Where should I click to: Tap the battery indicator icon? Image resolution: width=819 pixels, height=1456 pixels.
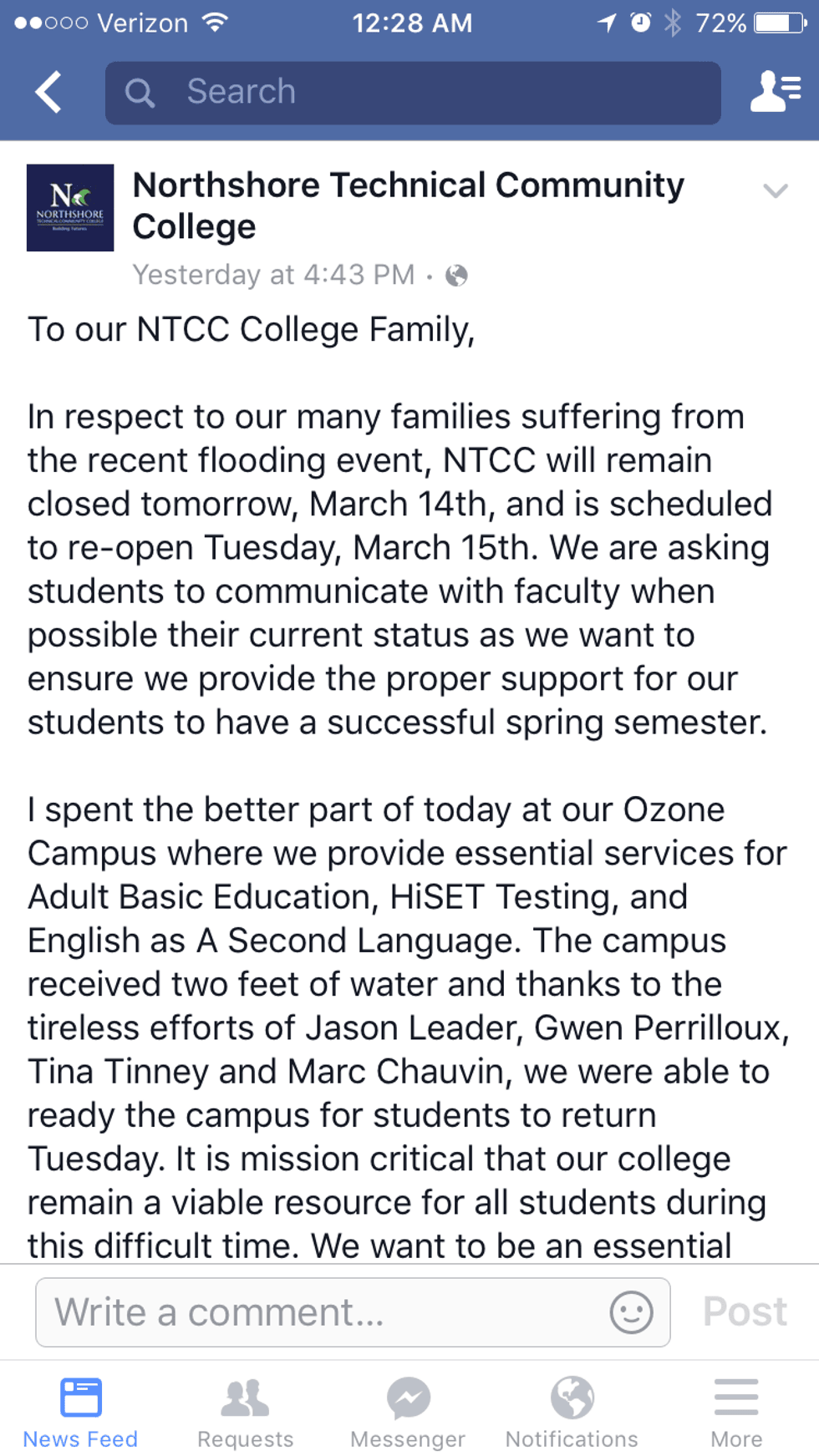coord(781,23)
